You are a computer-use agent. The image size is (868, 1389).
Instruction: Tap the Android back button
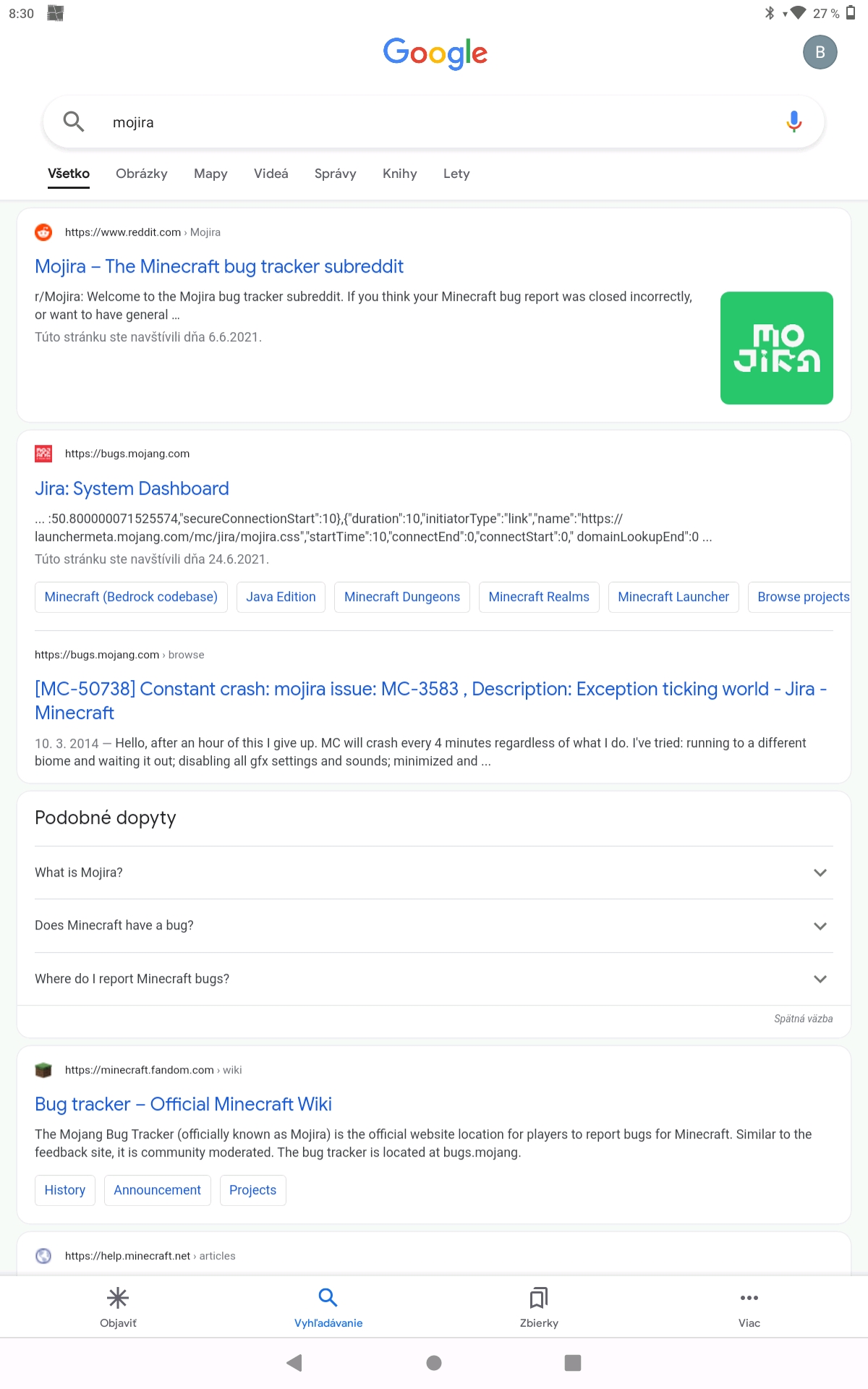(294, 1363)
